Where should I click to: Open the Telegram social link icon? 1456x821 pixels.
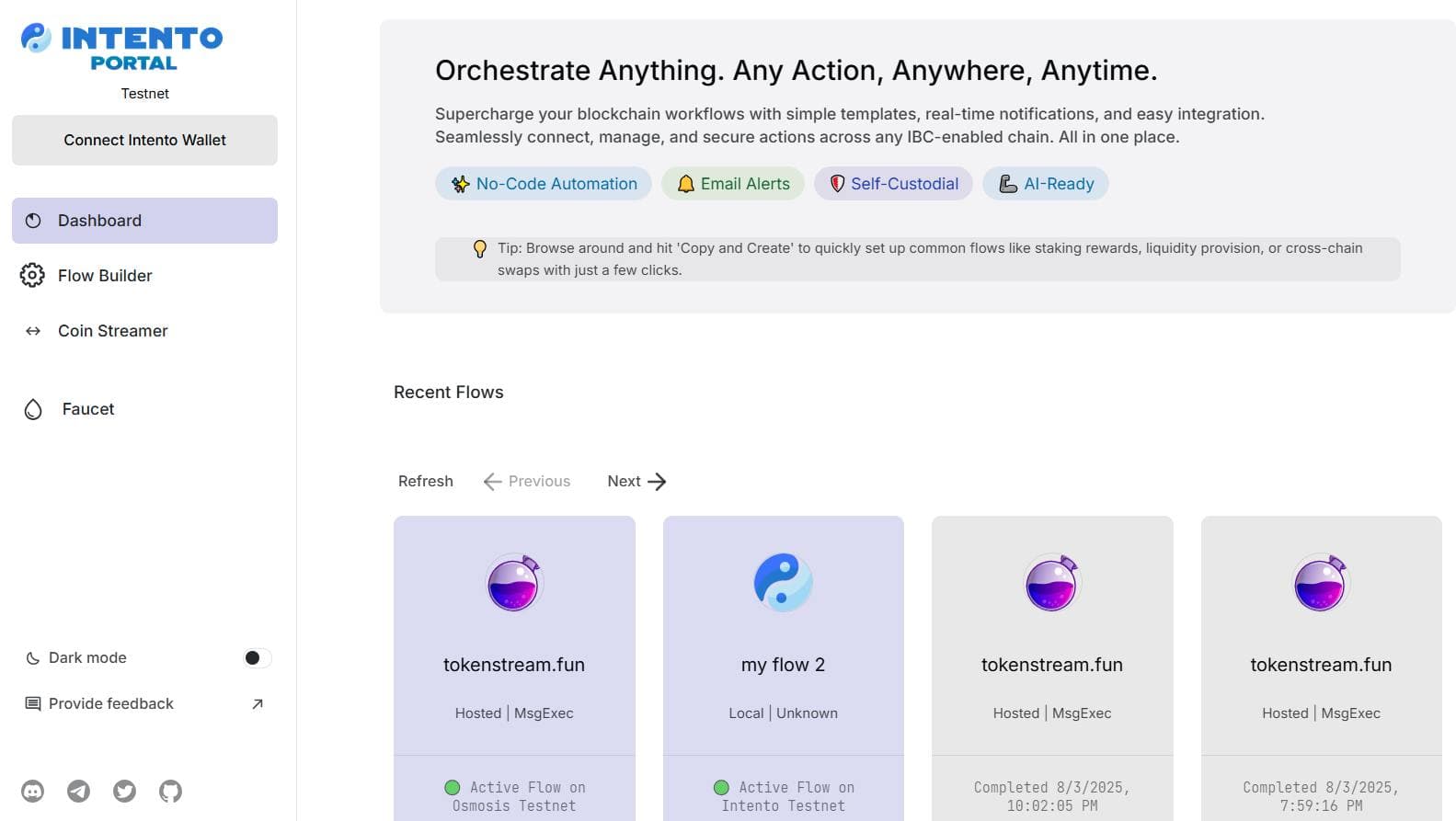point(79,791)
